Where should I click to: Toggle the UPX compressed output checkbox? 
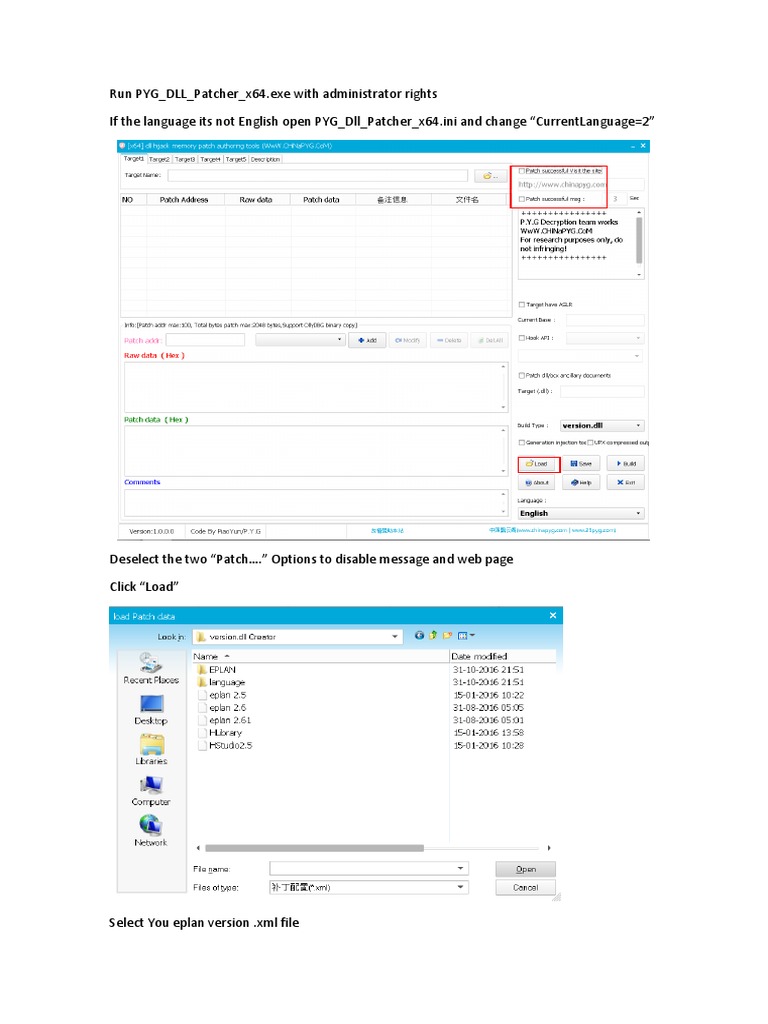point(590,443)
